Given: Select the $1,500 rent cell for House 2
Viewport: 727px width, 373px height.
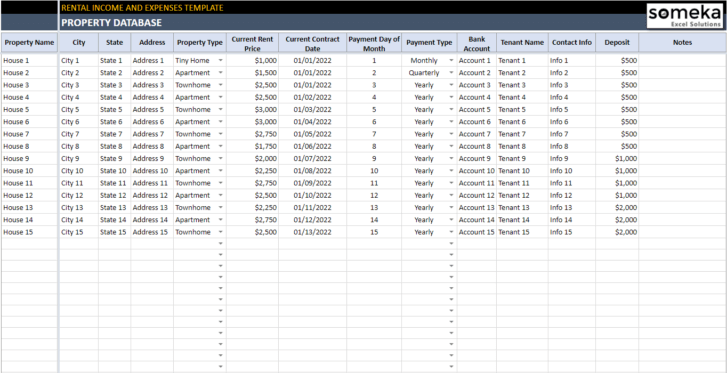Looking at the screenshot, I should [252, 73].
